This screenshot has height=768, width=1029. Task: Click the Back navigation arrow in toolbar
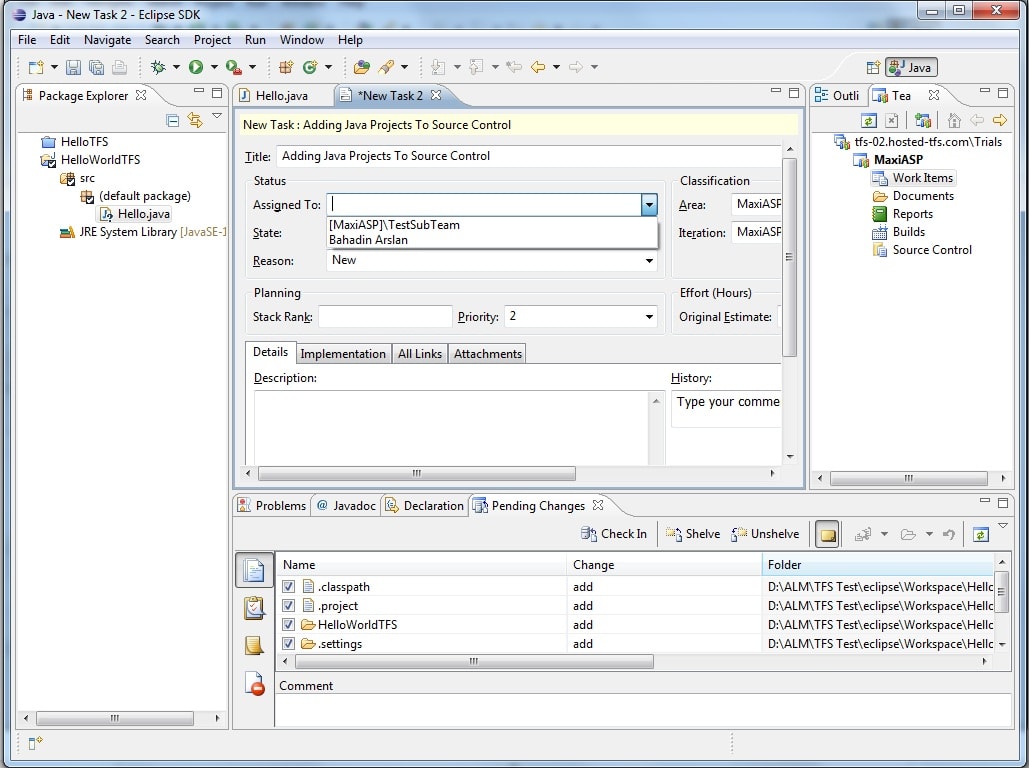538,67
